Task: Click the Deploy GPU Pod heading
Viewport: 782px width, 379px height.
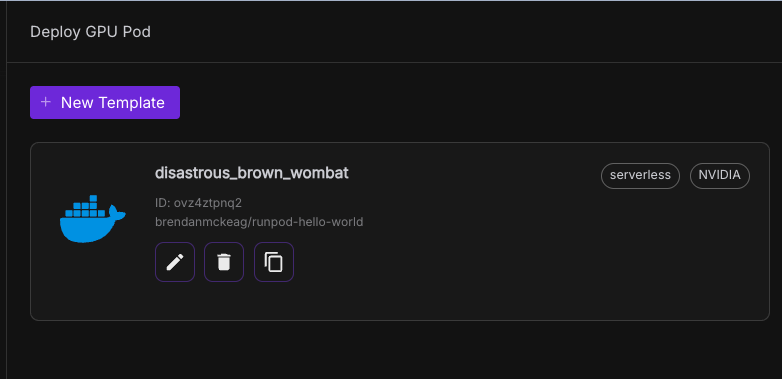Action: [x=90, y=32]
